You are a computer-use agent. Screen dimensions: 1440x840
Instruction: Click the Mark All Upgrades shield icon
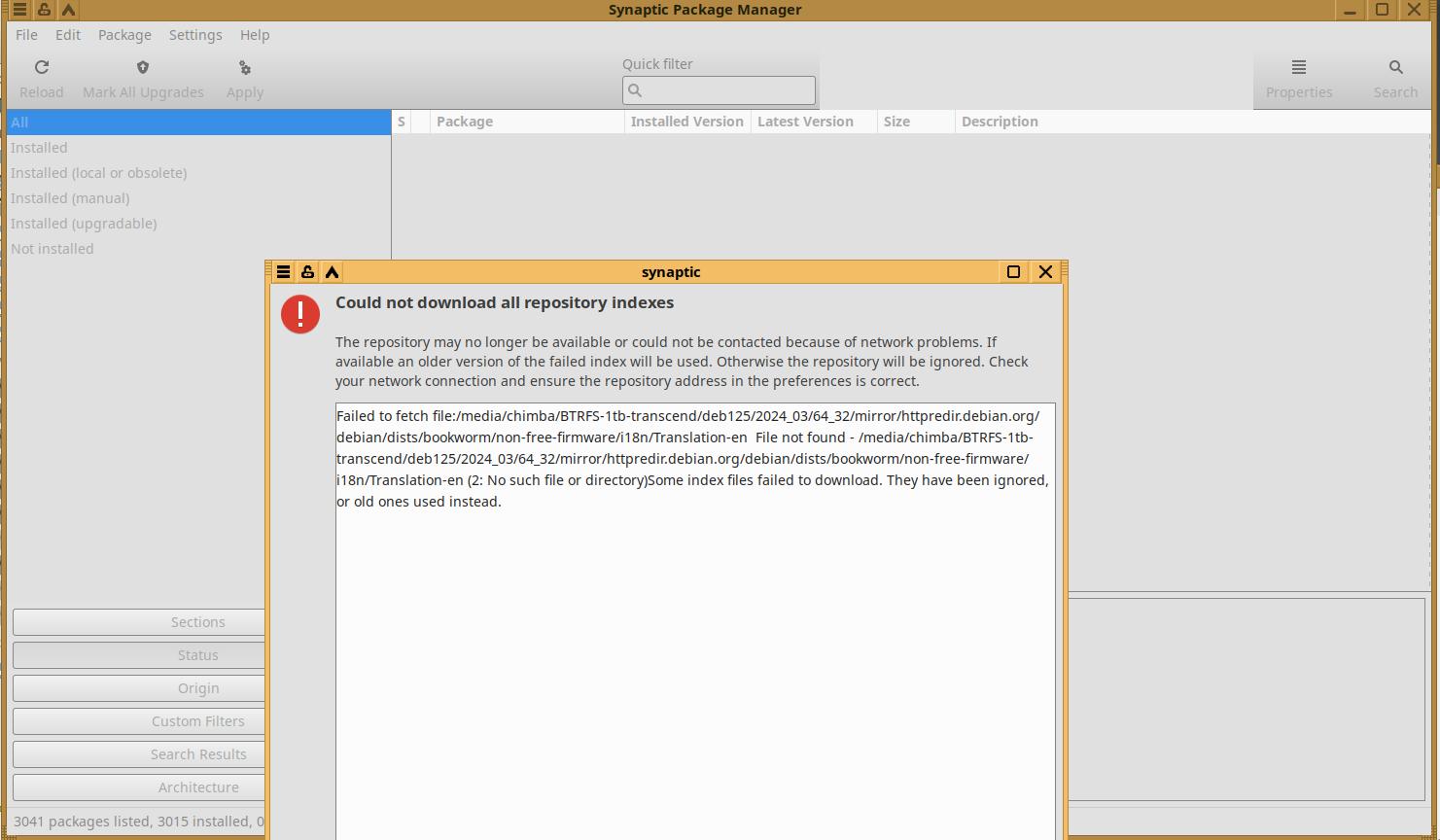[x=143, y=67]
